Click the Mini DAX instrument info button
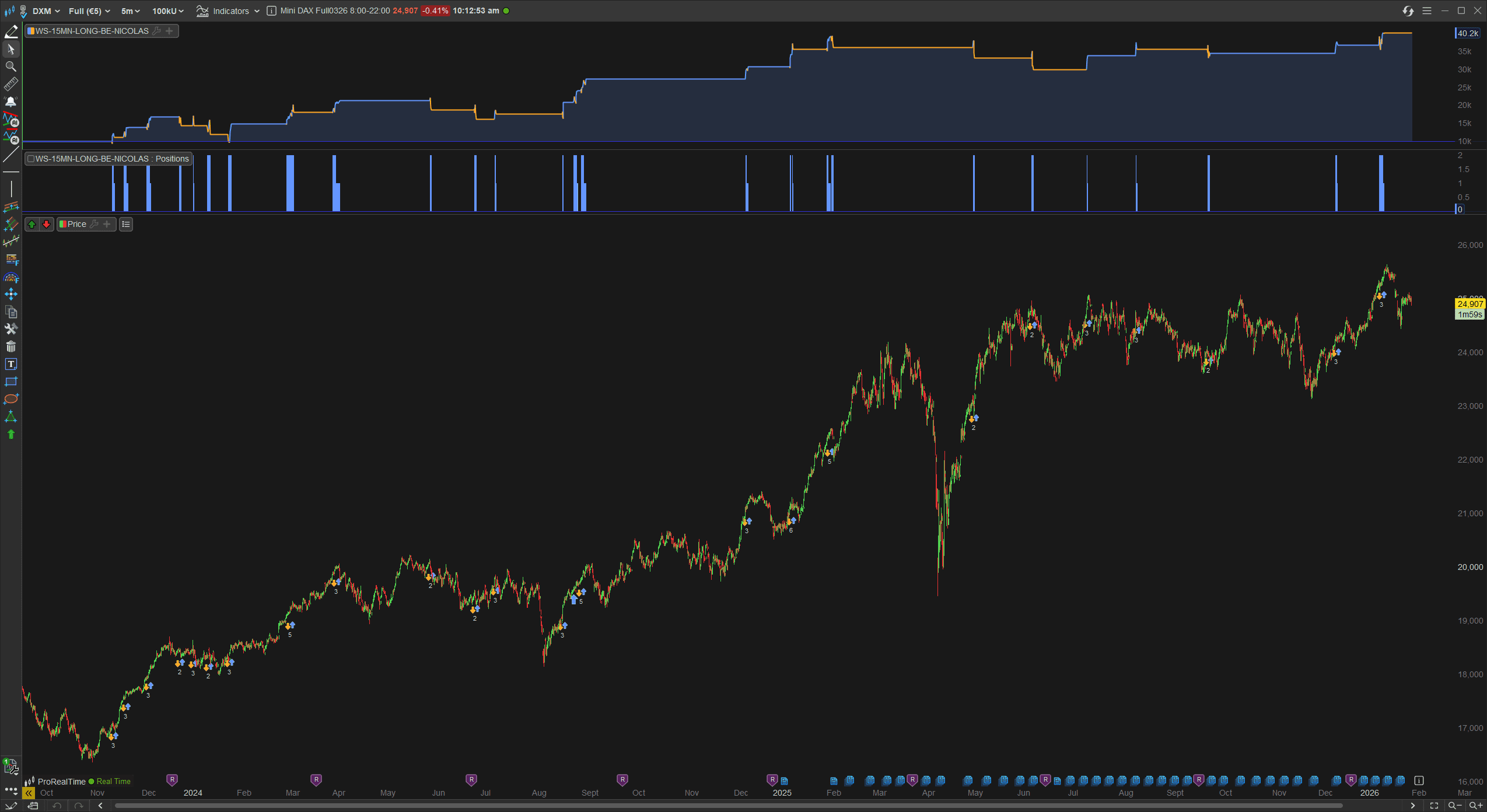Viewport: 1487px width, 812px height. (271, 10)
